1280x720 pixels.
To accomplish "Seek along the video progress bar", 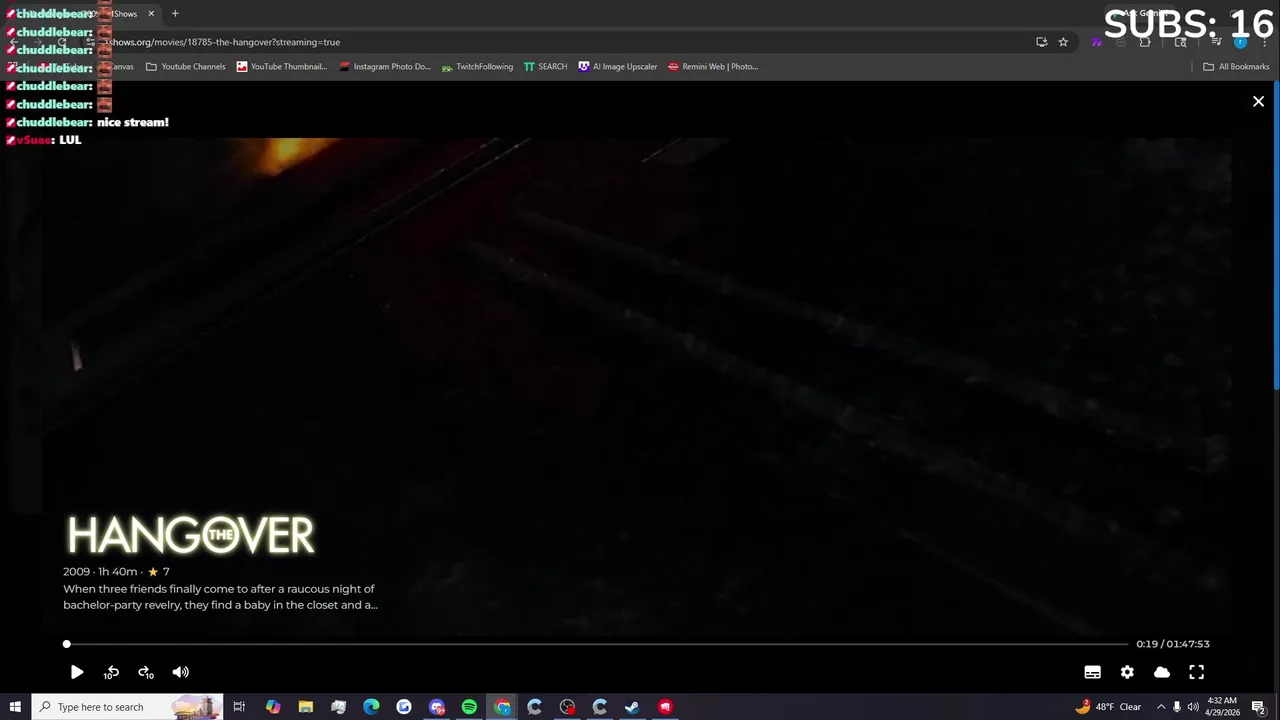I will point(597,644).
